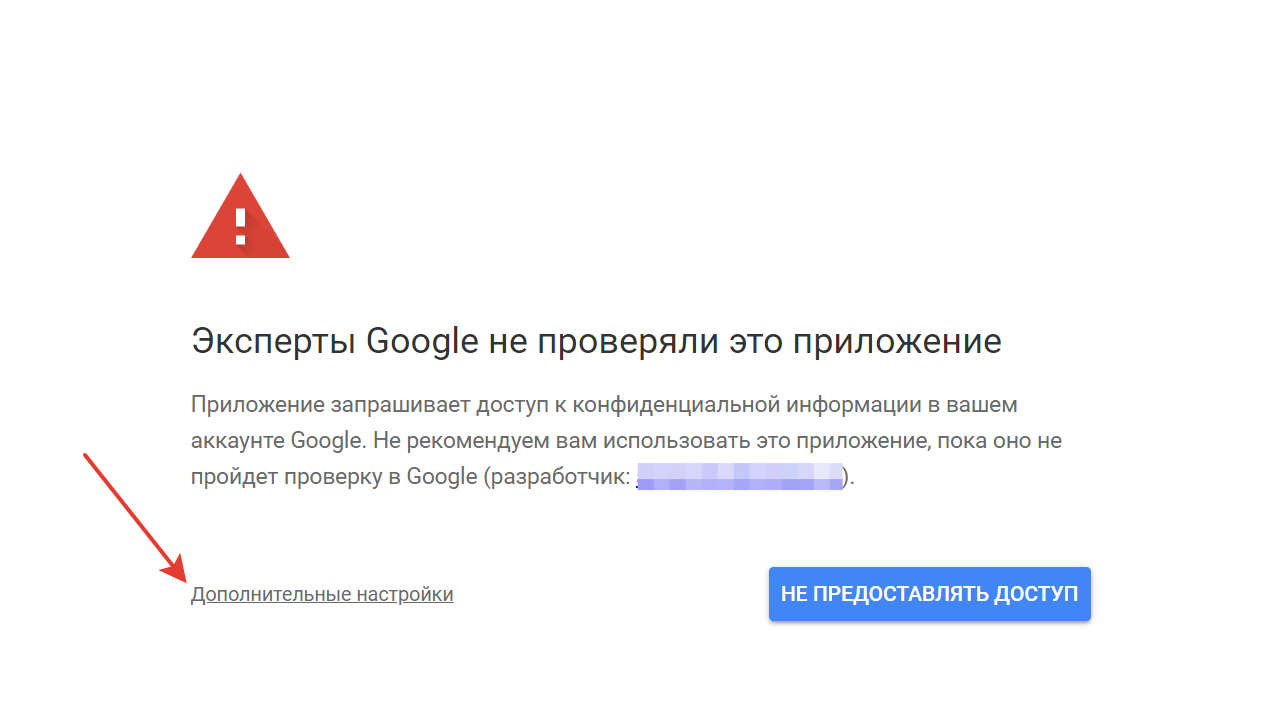Click the phrase пройдет проверку in the text
This screenshot has height=720, width=1280.
[285, 477]
